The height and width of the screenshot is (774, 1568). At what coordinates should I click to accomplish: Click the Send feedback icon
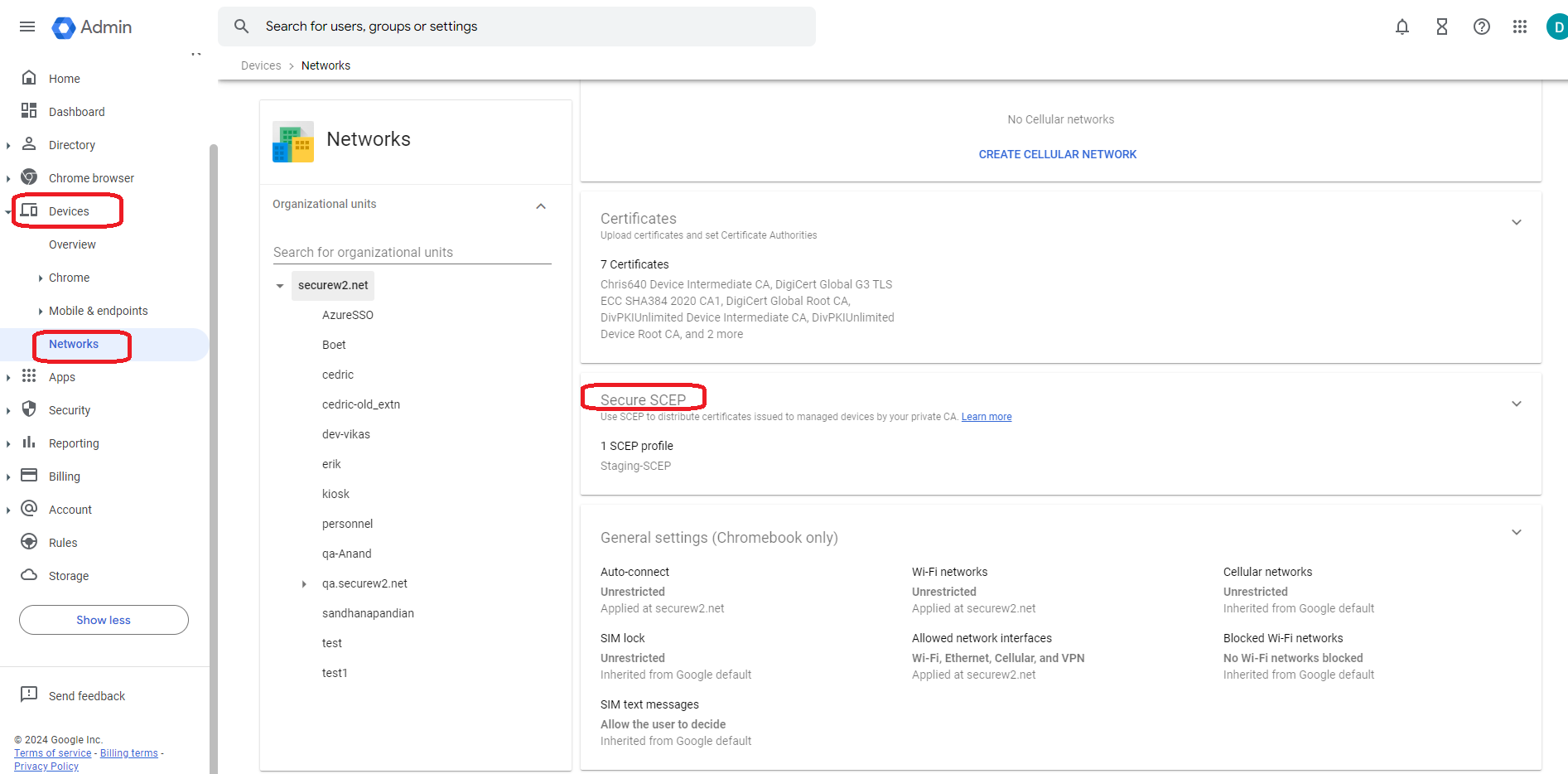[x=29, y=694]
